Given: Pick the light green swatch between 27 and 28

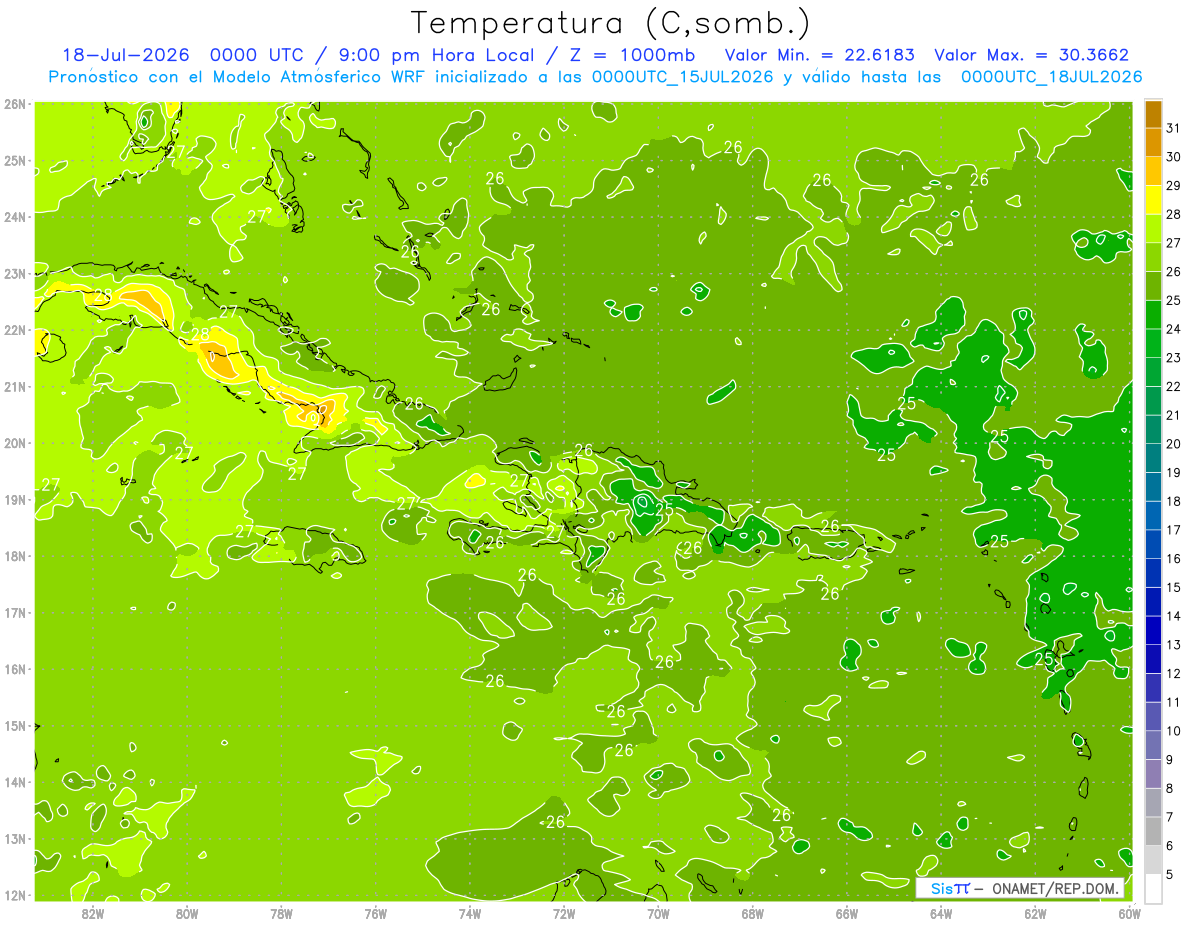Looking at the screenshot, I should click(1153, 229).
